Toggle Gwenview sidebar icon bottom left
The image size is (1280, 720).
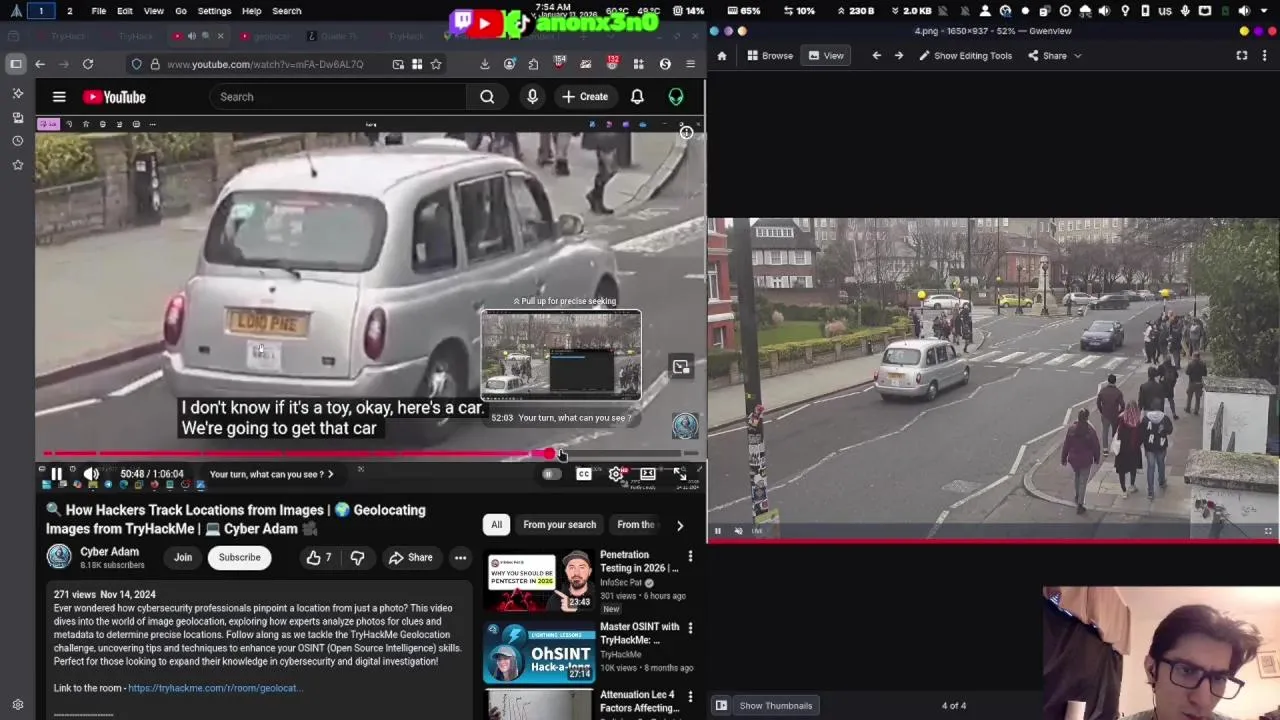tap(721, 706)
